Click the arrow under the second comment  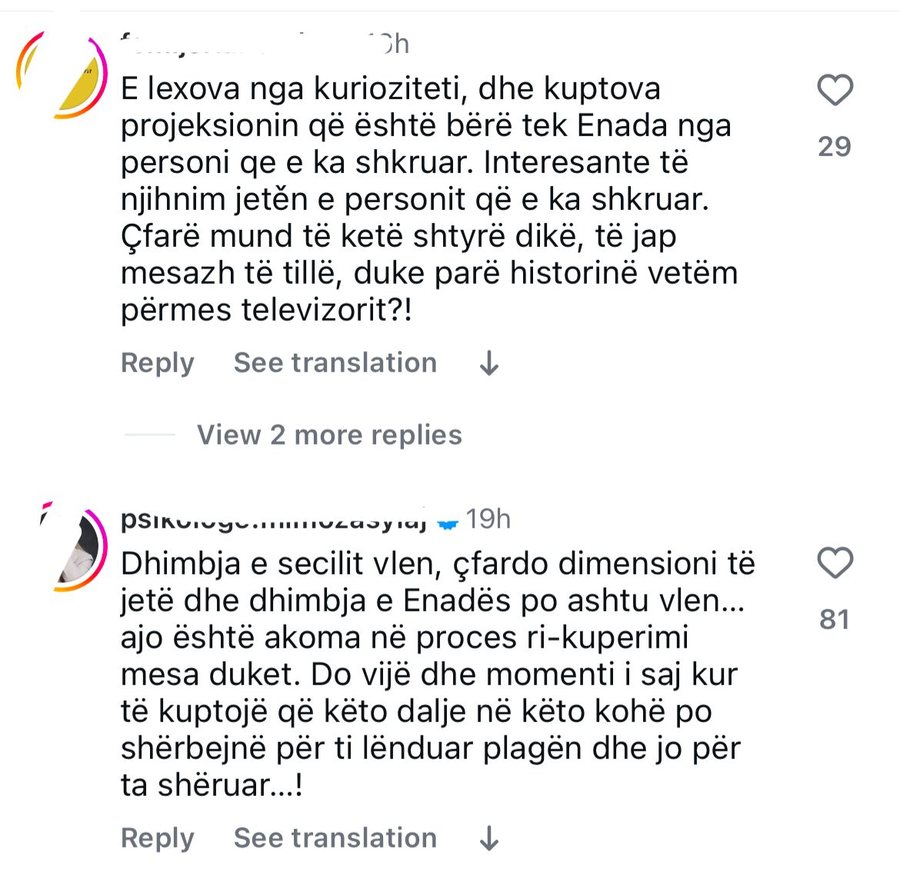tap(488, 838)
